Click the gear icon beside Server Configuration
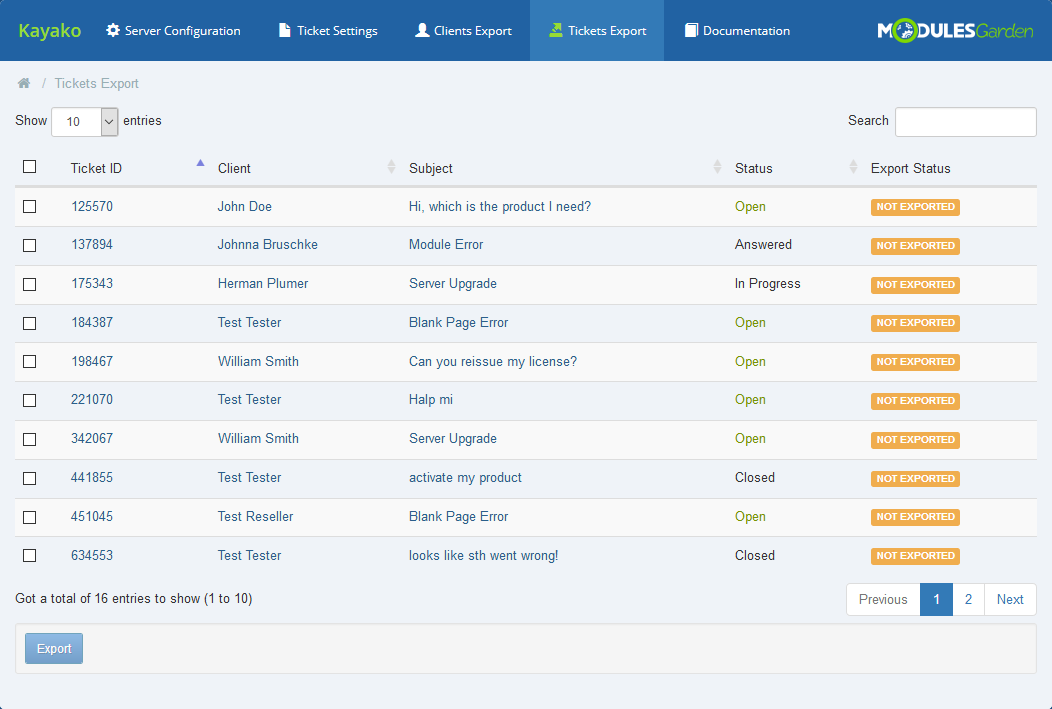 113,30
